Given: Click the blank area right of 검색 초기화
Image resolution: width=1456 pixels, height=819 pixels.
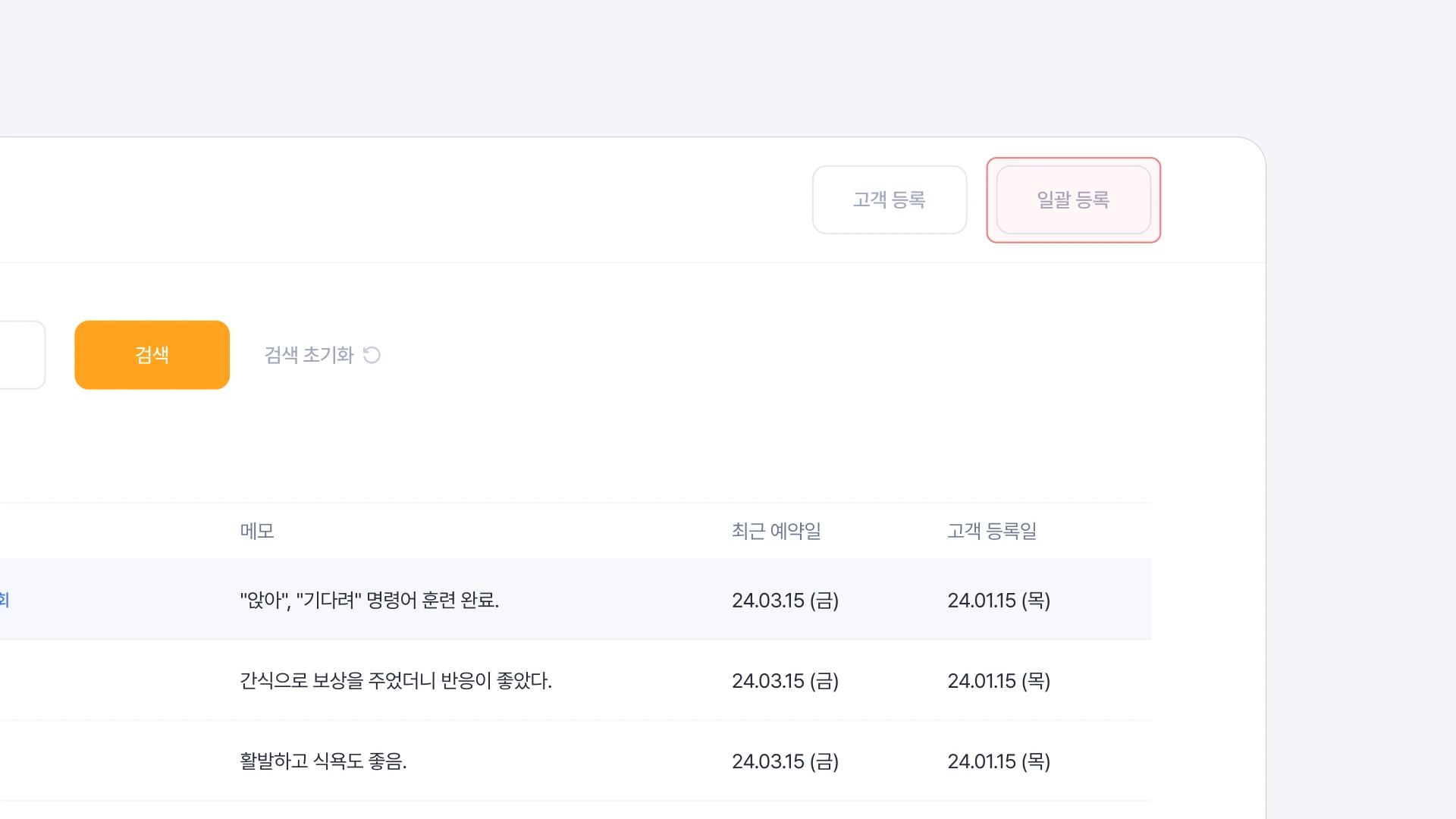Looking at the screenshot, I should 682,355.
